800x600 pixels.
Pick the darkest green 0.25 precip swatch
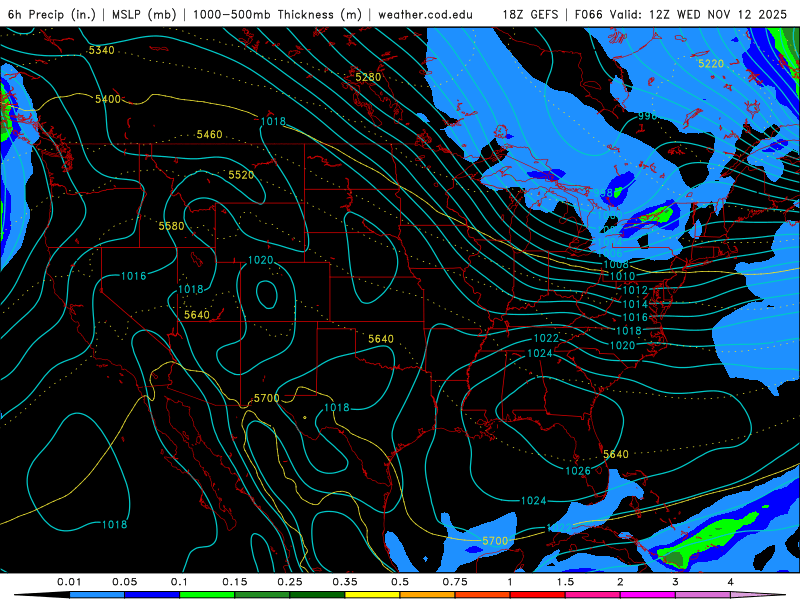pyautogui.click(x=318, y=595)
